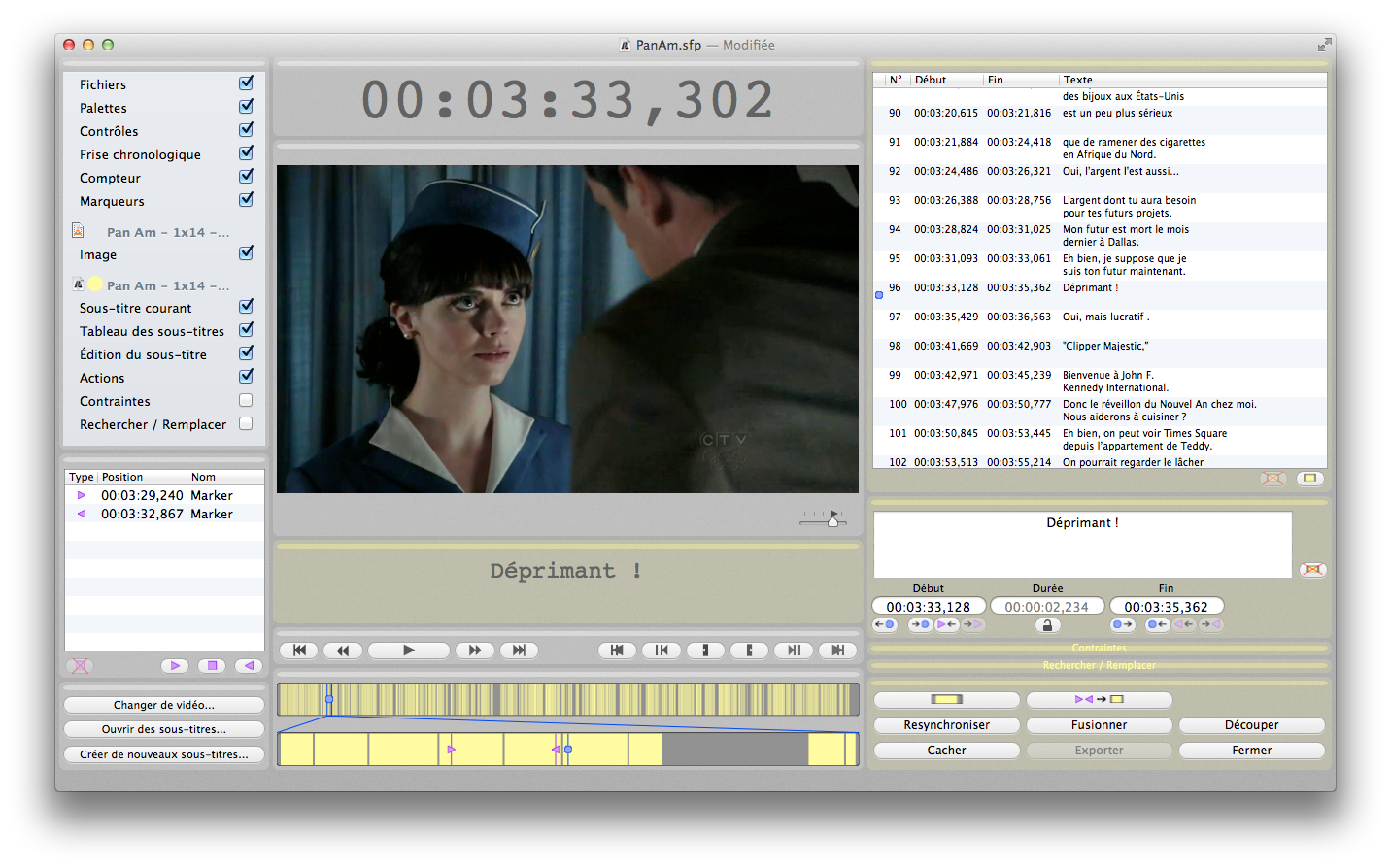
Task: Expand the collapsed Contraintes section bar
Action: click(x=1100, y=648)
